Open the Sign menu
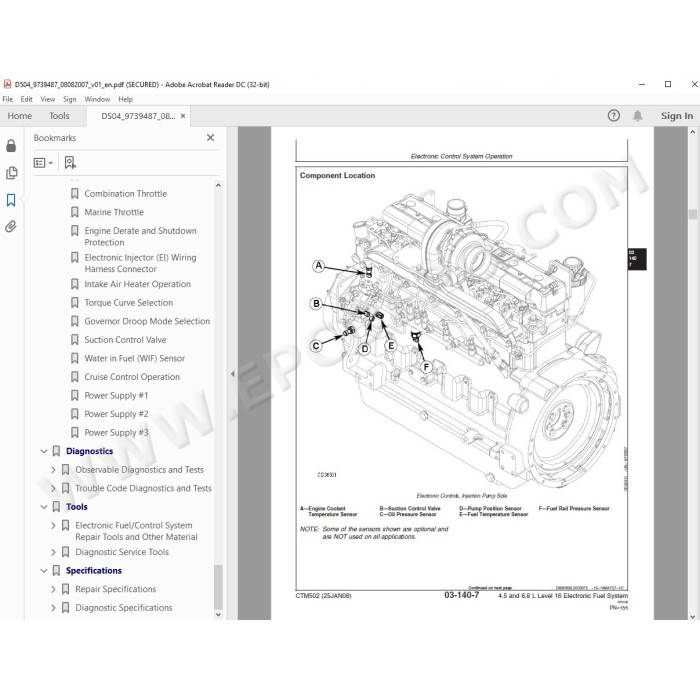 (70, 99)
